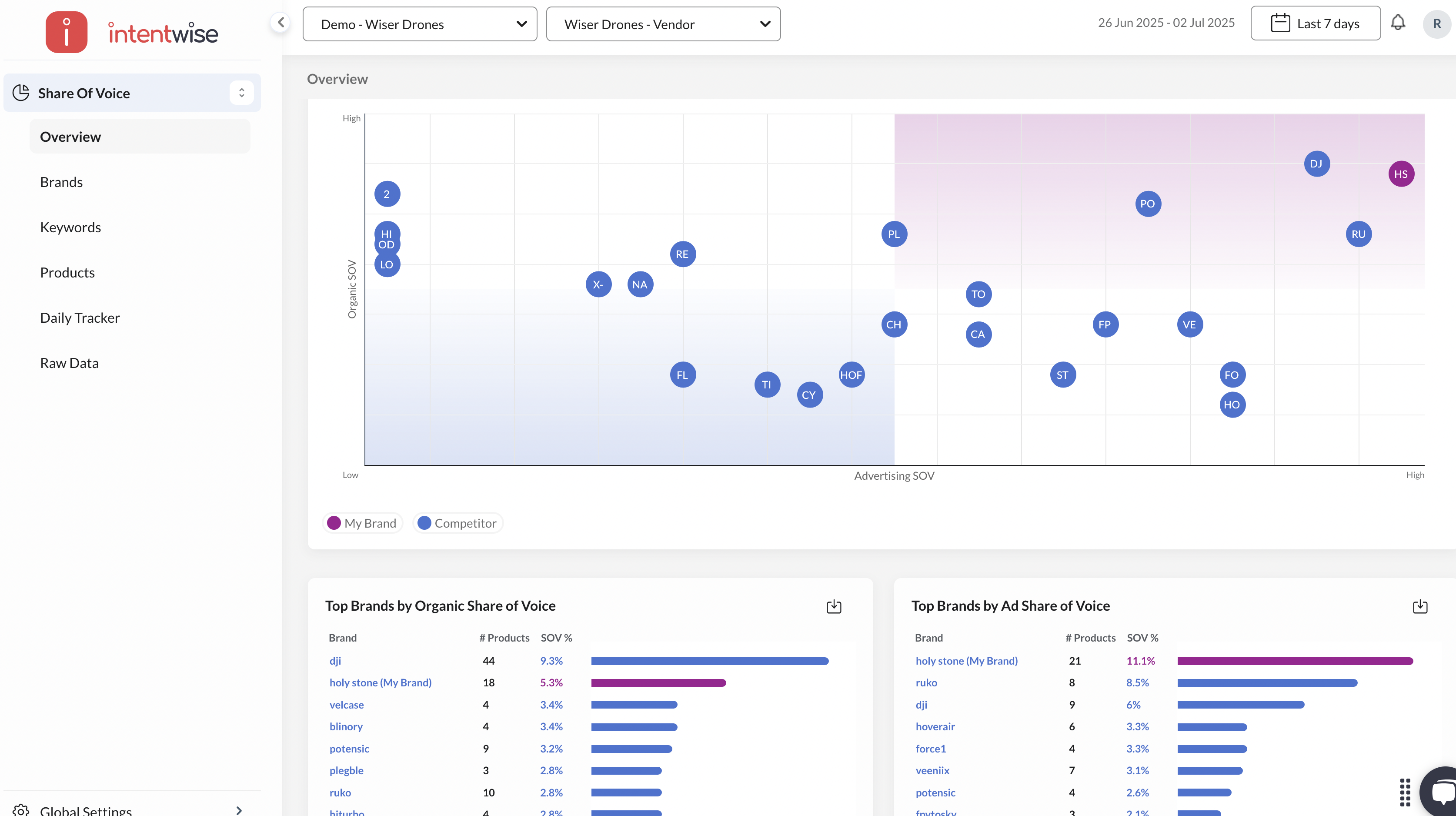Viewport: 1456px width, 816px height.
Task: Open the chat support bubble
Action: (x=1442, y=792)
